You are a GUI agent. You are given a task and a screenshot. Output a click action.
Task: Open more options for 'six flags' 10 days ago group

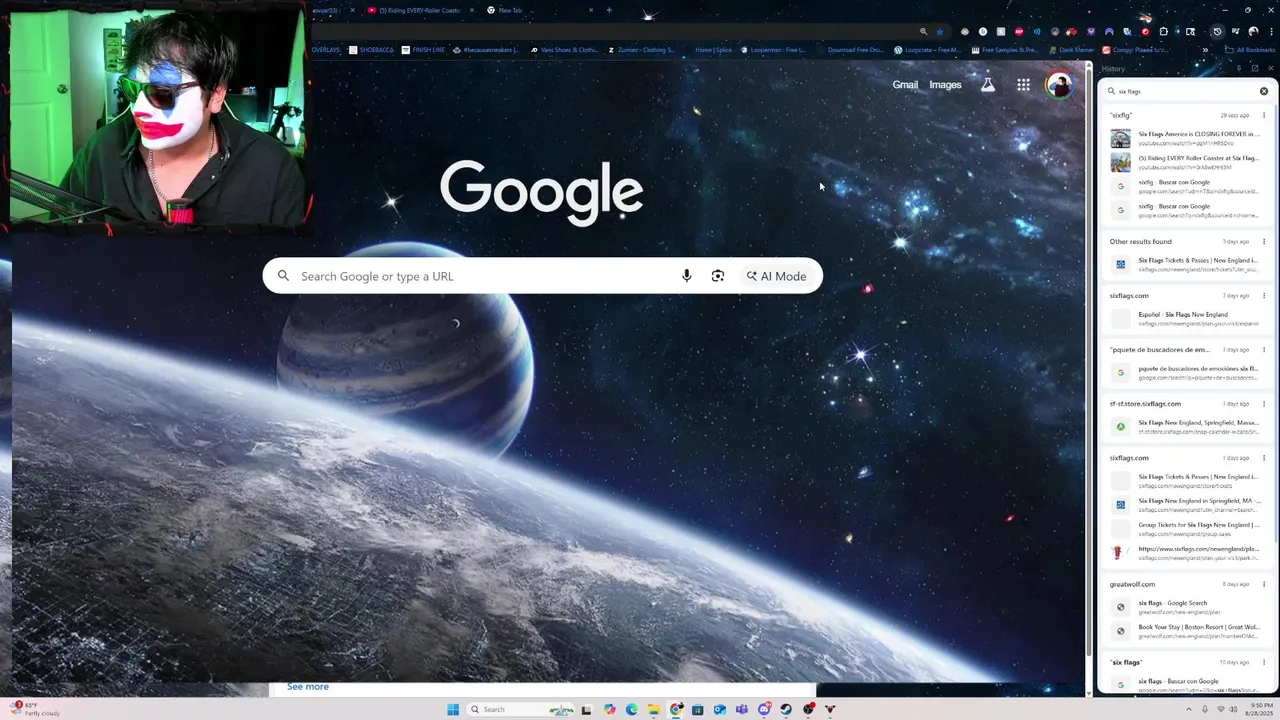[x=1264, y=662]
